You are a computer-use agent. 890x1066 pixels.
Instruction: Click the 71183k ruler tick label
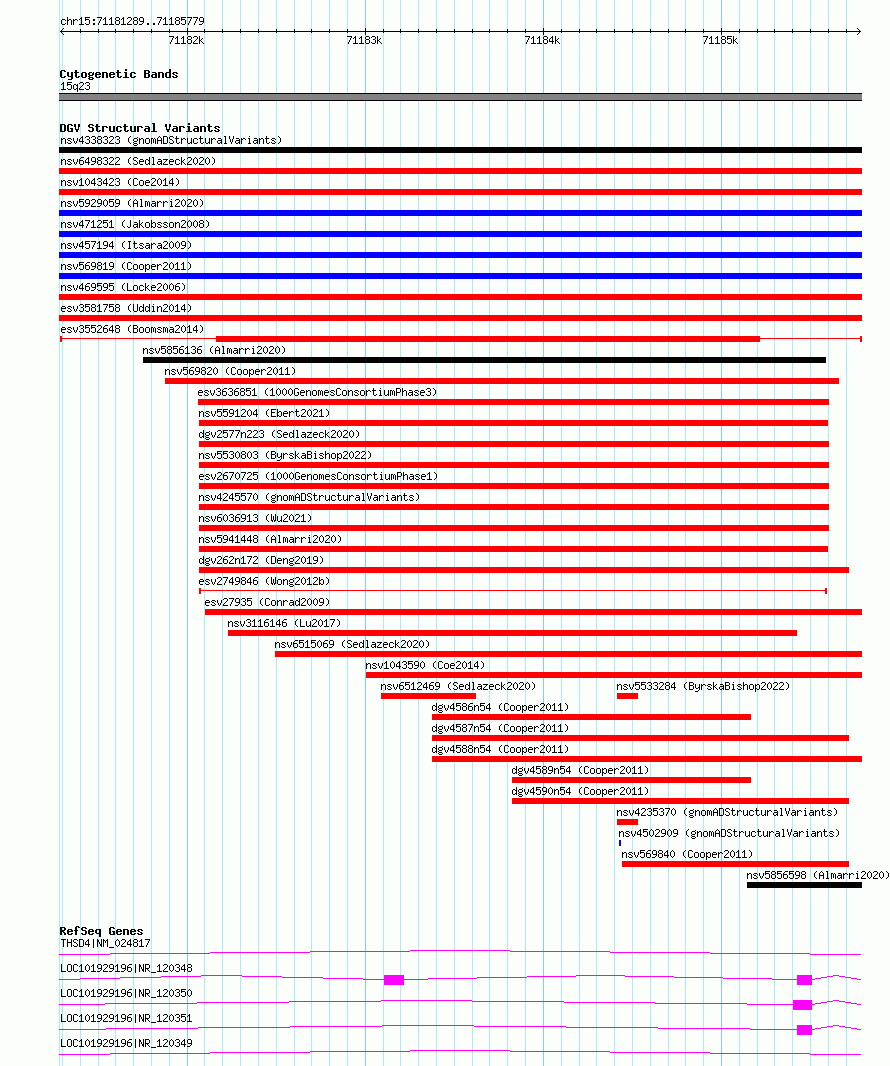tap(364, 41)
